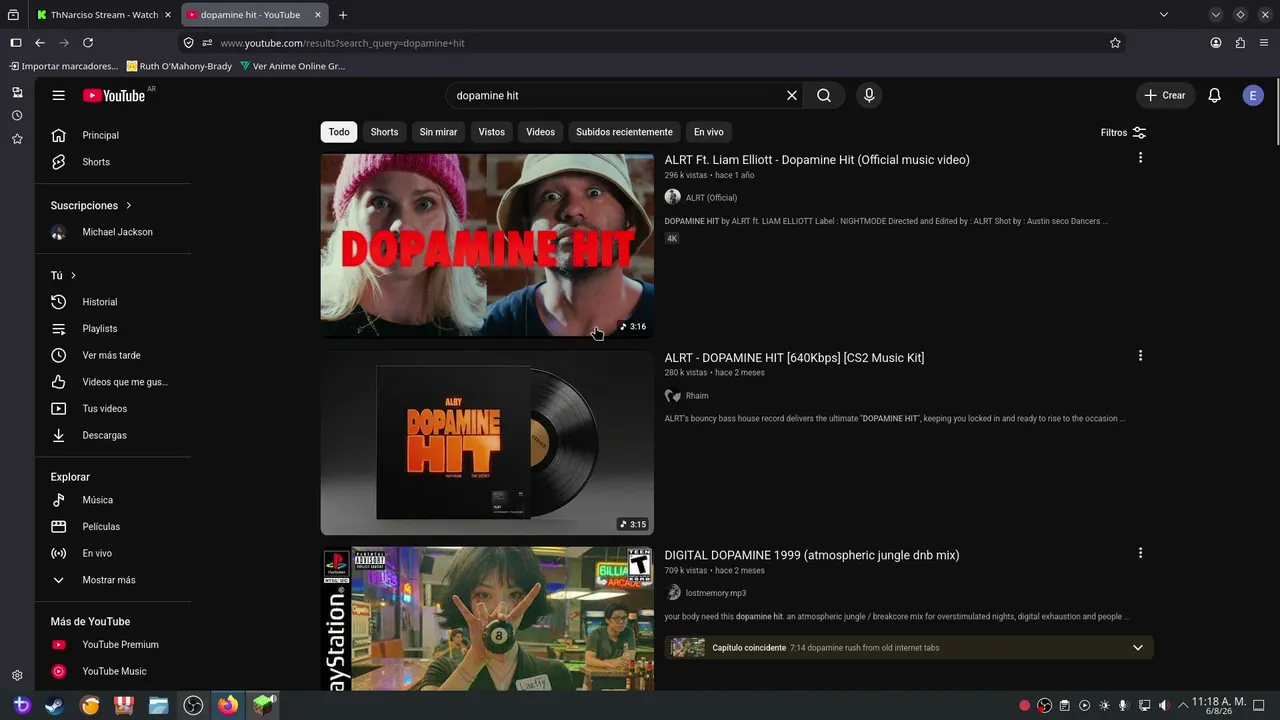Bookmark this page with the star
1280x720 pixels.
[x=1115, y=43]
